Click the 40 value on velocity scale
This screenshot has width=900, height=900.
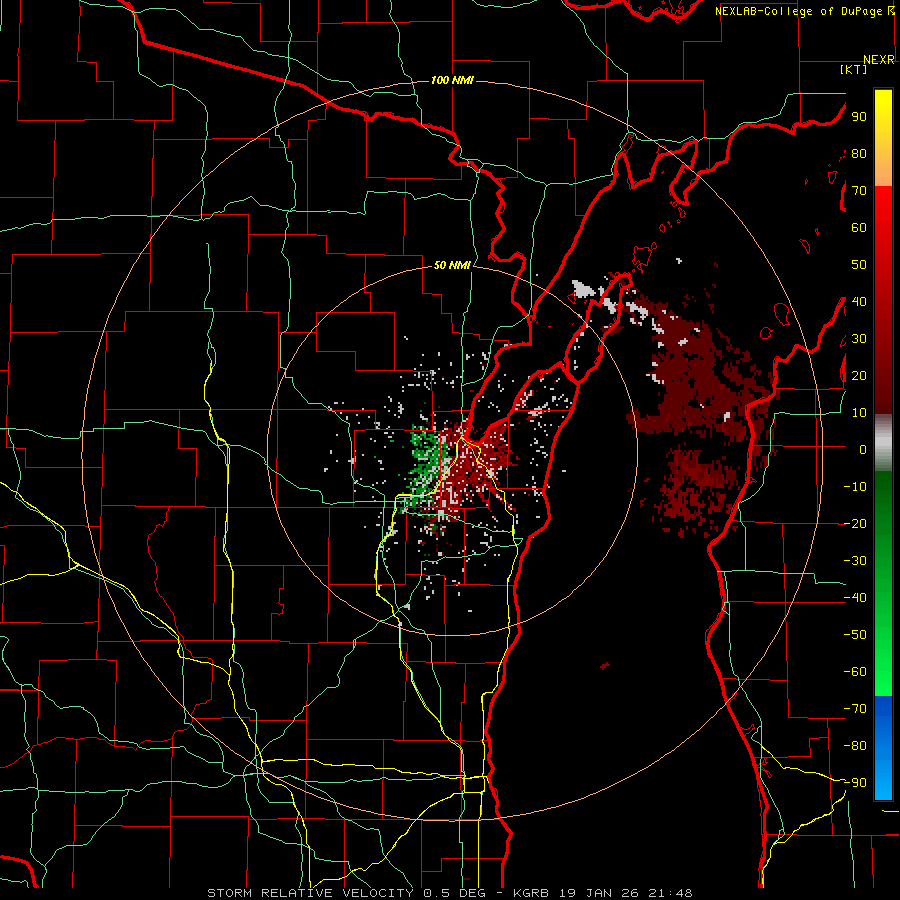[859, 301]
